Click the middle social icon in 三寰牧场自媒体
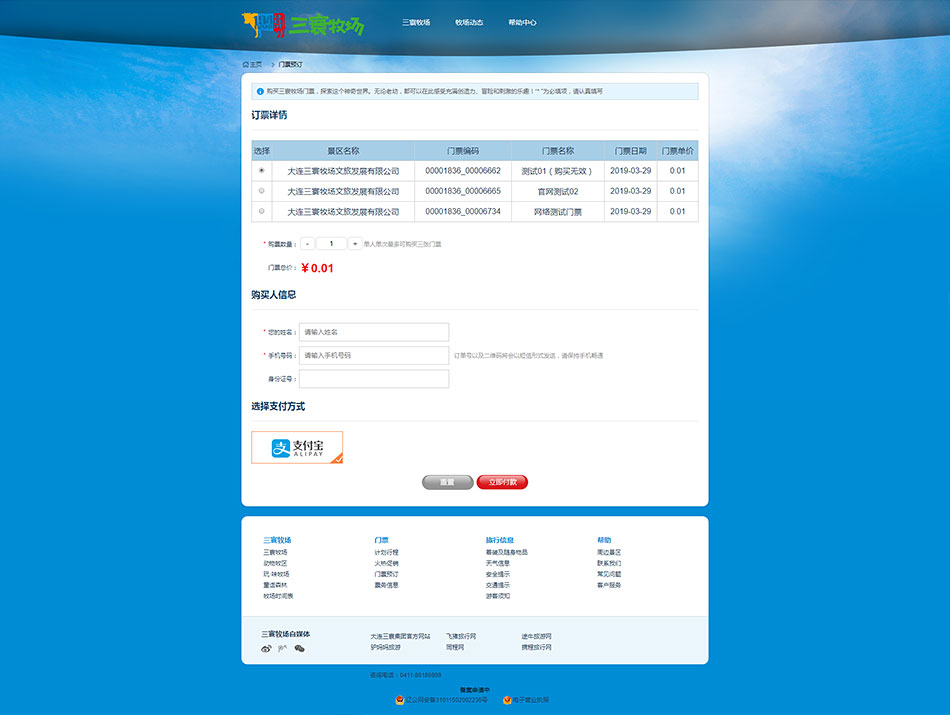The width and height of the screenshot is (950, 715). 282,648
